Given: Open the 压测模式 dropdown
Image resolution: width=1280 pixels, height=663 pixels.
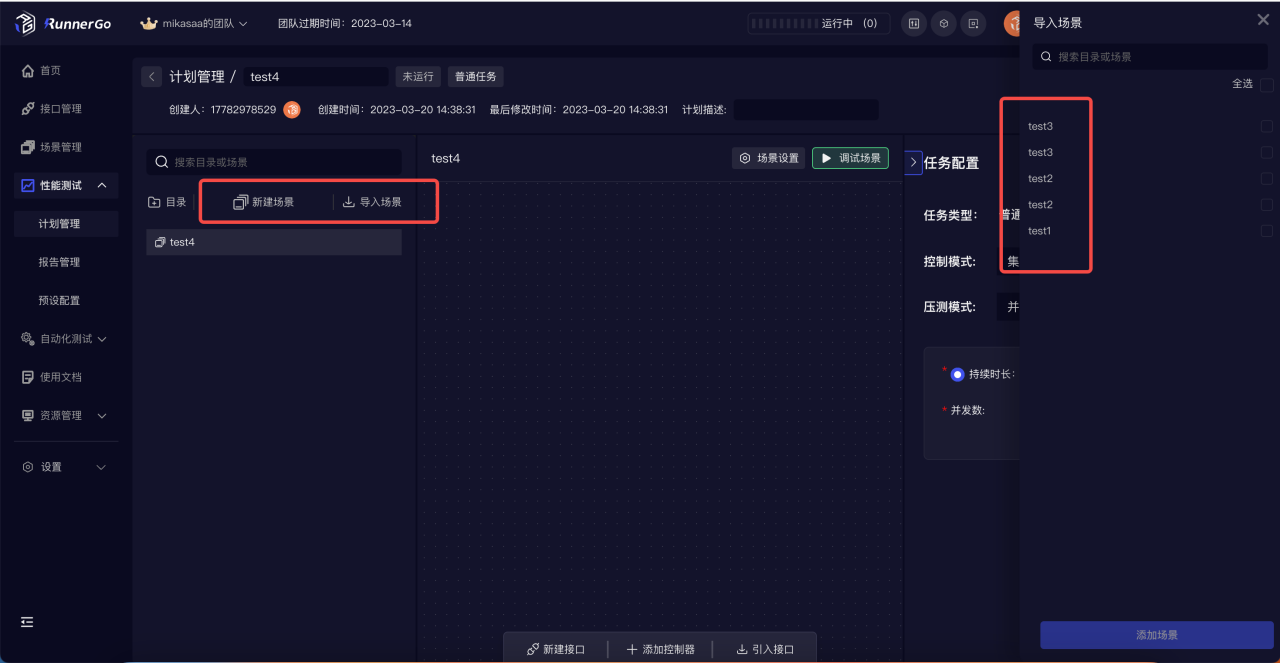Looking at the screenshot, I should click(x=1009, y=306).
